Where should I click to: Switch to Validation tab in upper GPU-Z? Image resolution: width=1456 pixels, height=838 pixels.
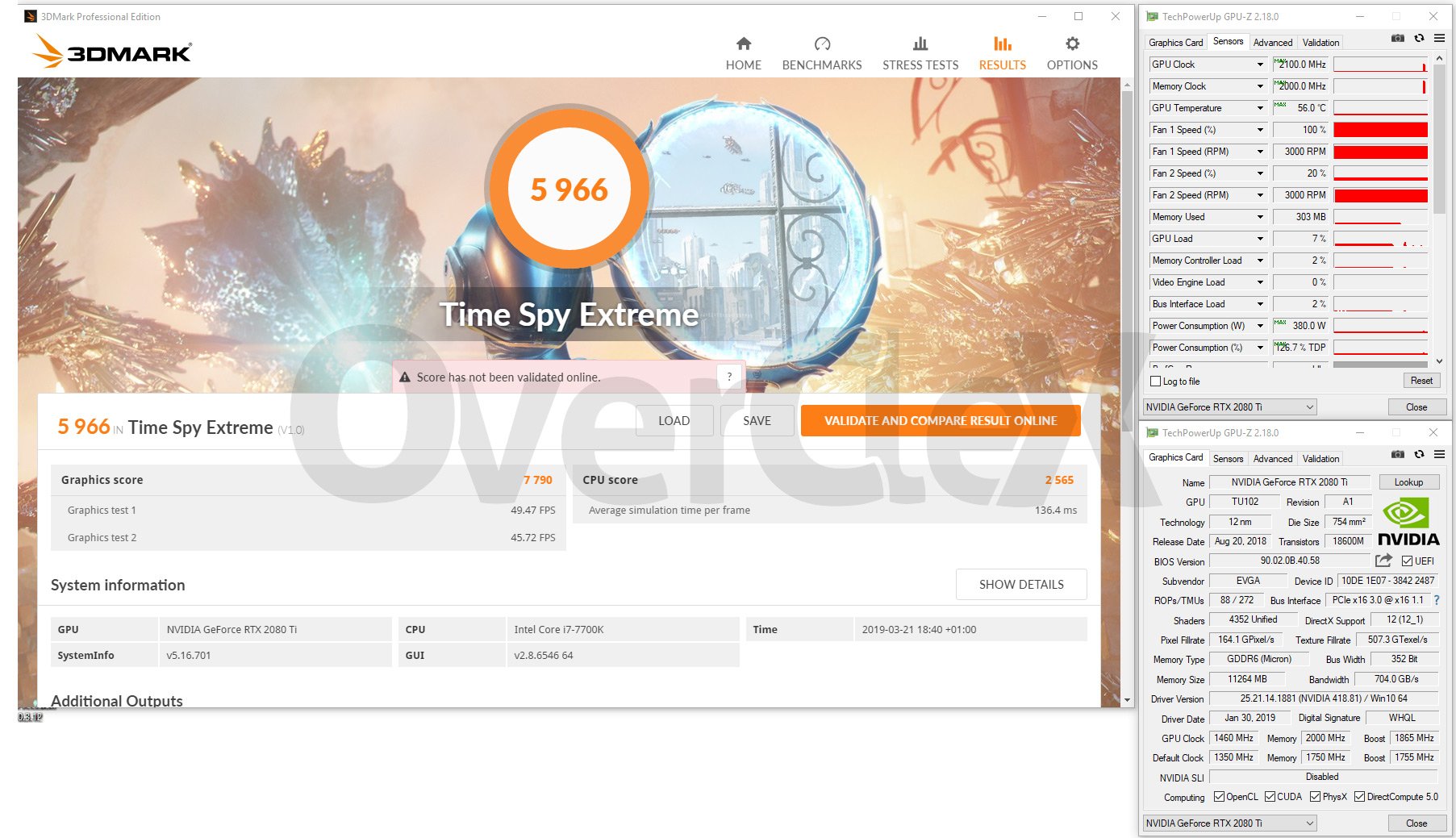[x=1320, y=42]
